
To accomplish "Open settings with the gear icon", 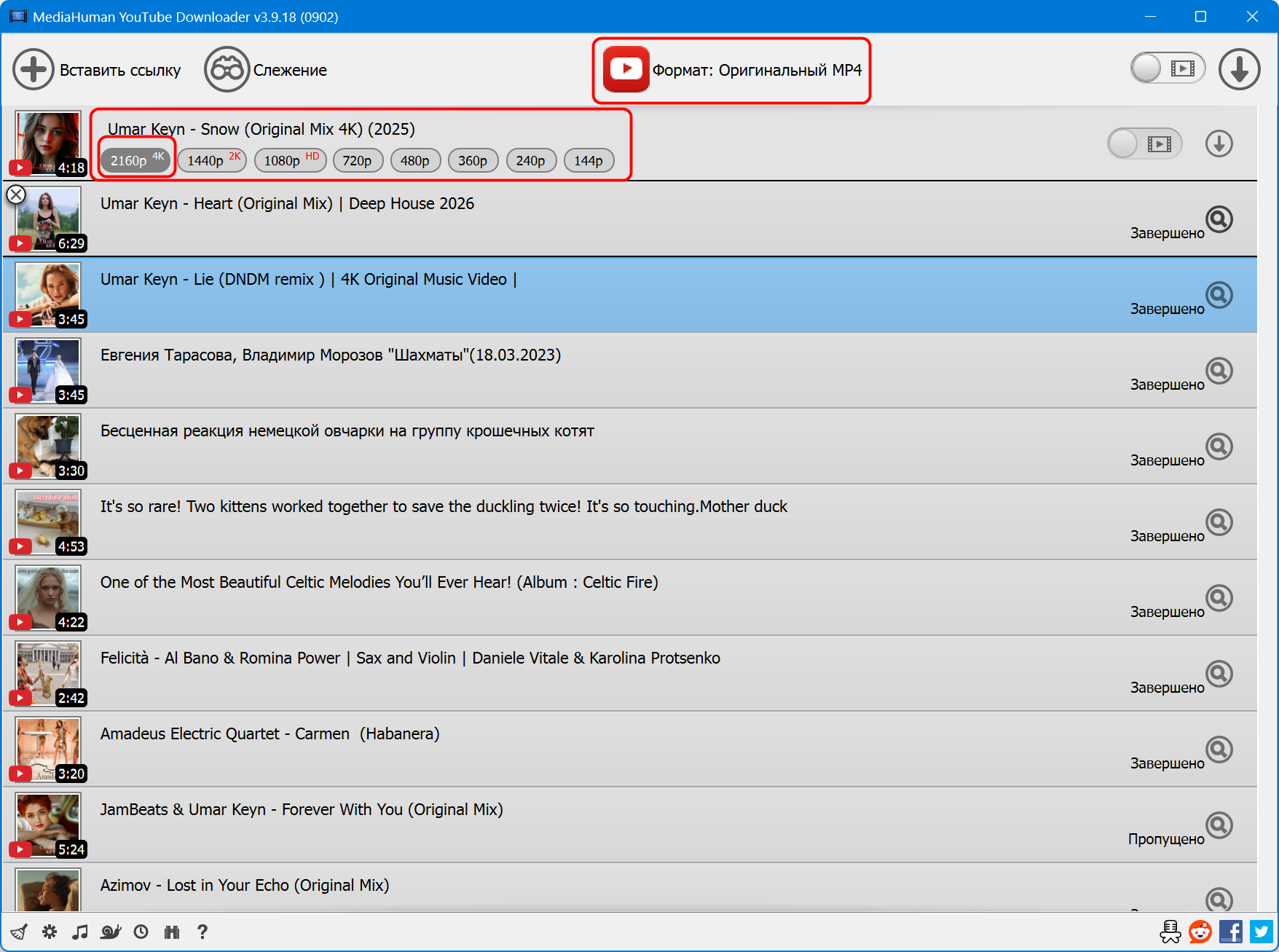I will (x=50, y=932).
